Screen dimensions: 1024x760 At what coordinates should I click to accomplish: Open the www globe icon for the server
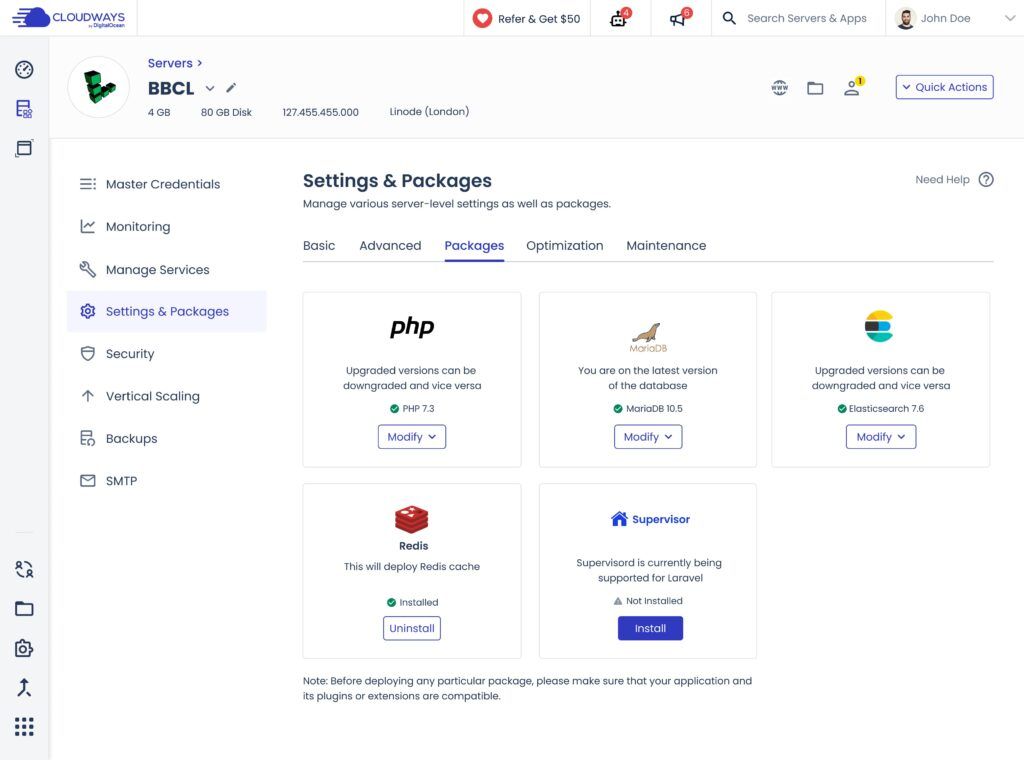click(780, 87)
